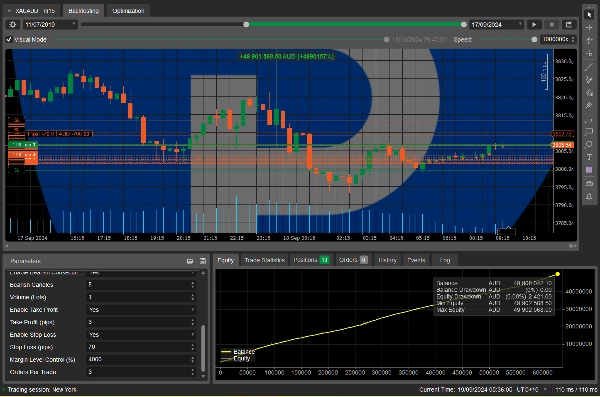Click the Stop Loss (pips) value stepper
The width and height of the screenshot is (600, 397).
pyautogui.click(x=192, y=347)
